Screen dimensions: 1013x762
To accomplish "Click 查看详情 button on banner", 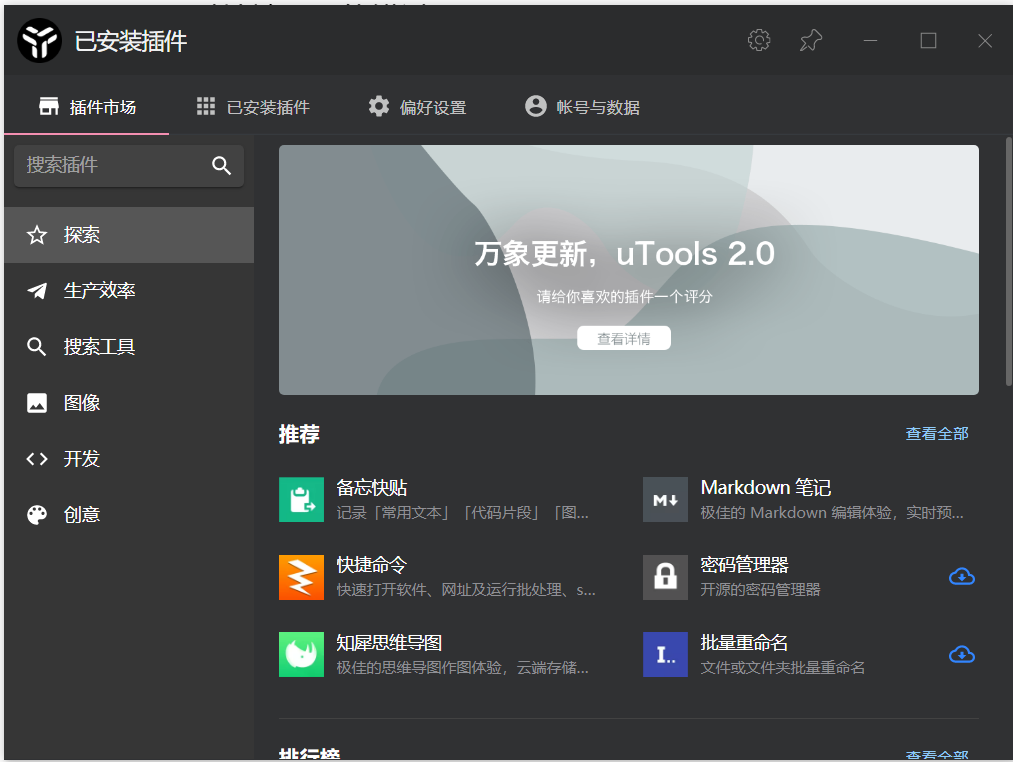I will point(623,338).
